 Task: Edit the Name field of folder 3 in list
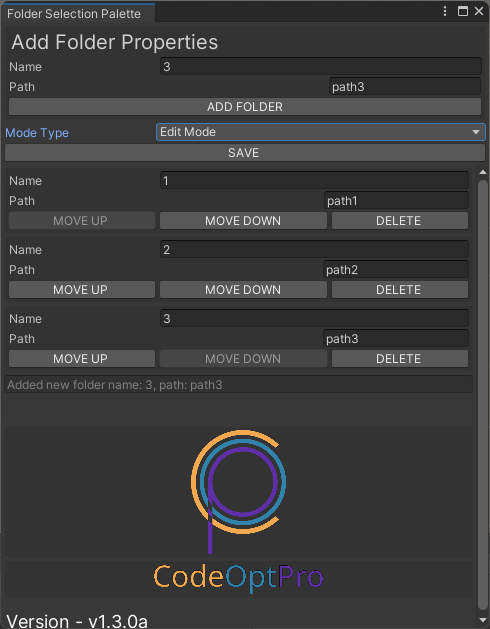coord(314,319)
